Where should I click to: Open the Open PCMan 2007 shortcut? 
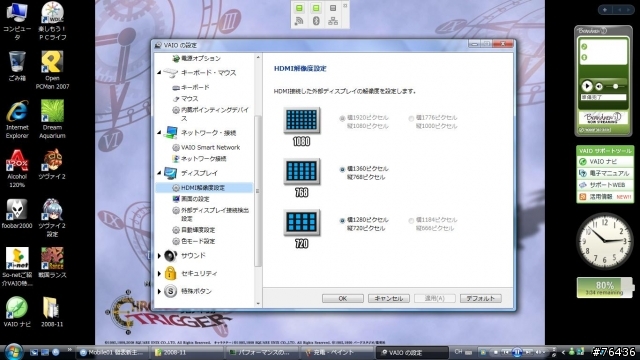52,70
